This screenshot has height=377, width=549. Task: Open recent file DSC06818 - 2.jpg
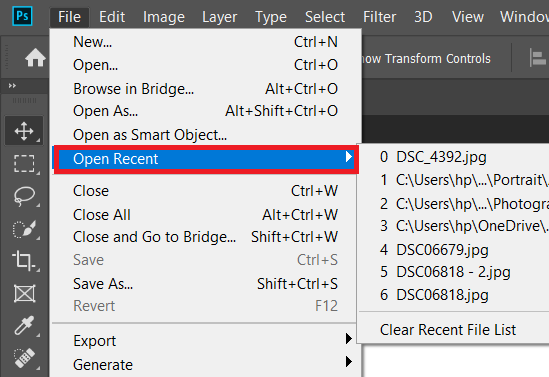click(454, 272)
